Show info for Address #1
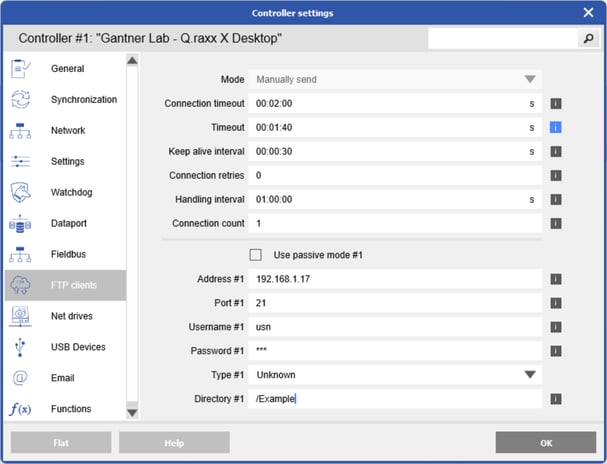This screenshot has height=464, width=607. pos(556,279)
